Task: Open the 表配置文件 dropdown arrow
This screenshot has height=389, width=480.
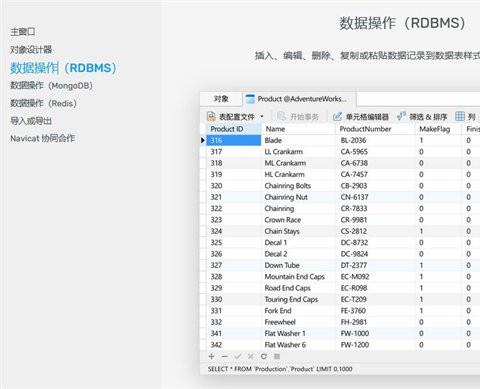Action: coord(262,116)
